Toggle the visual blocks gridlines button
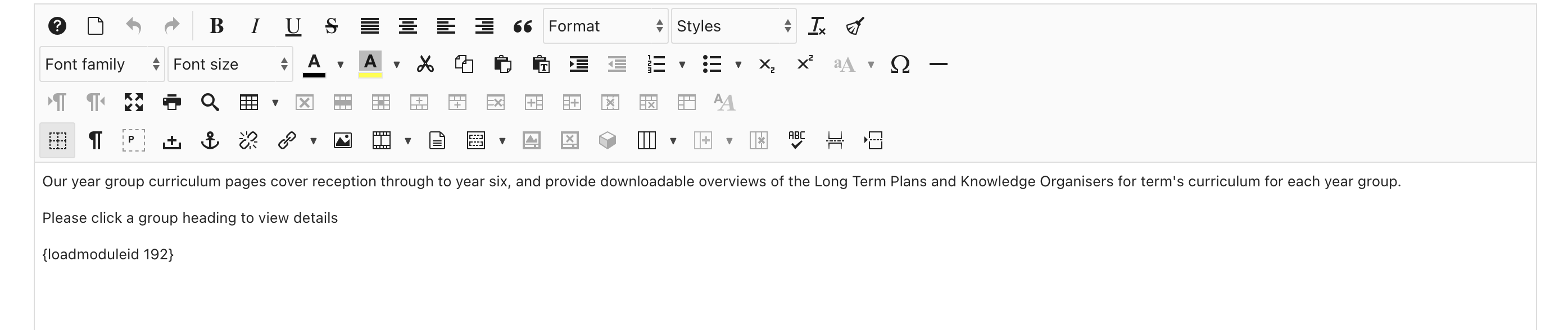 pos(58,141)
